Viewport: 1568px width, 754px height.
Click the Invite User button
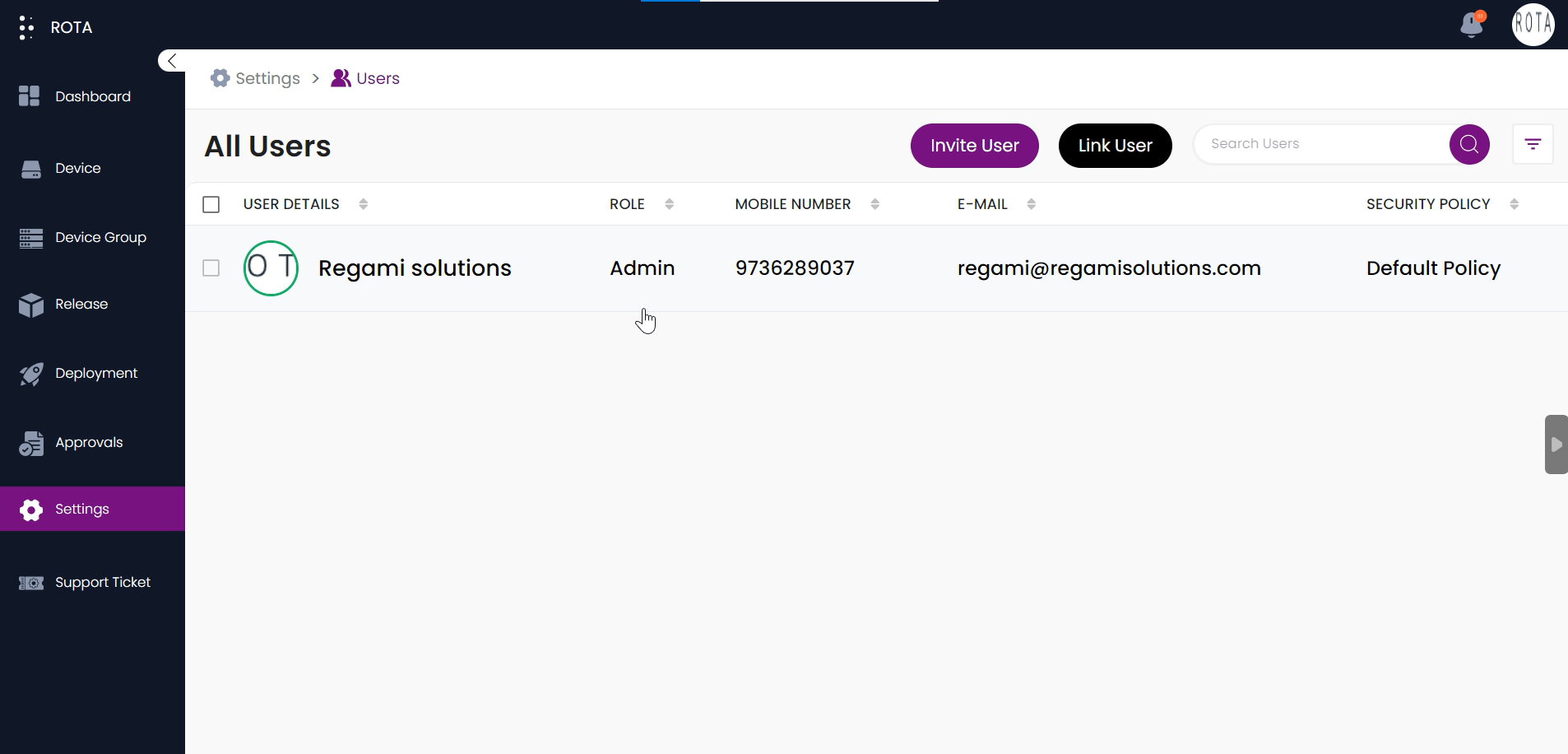point(974,146)
